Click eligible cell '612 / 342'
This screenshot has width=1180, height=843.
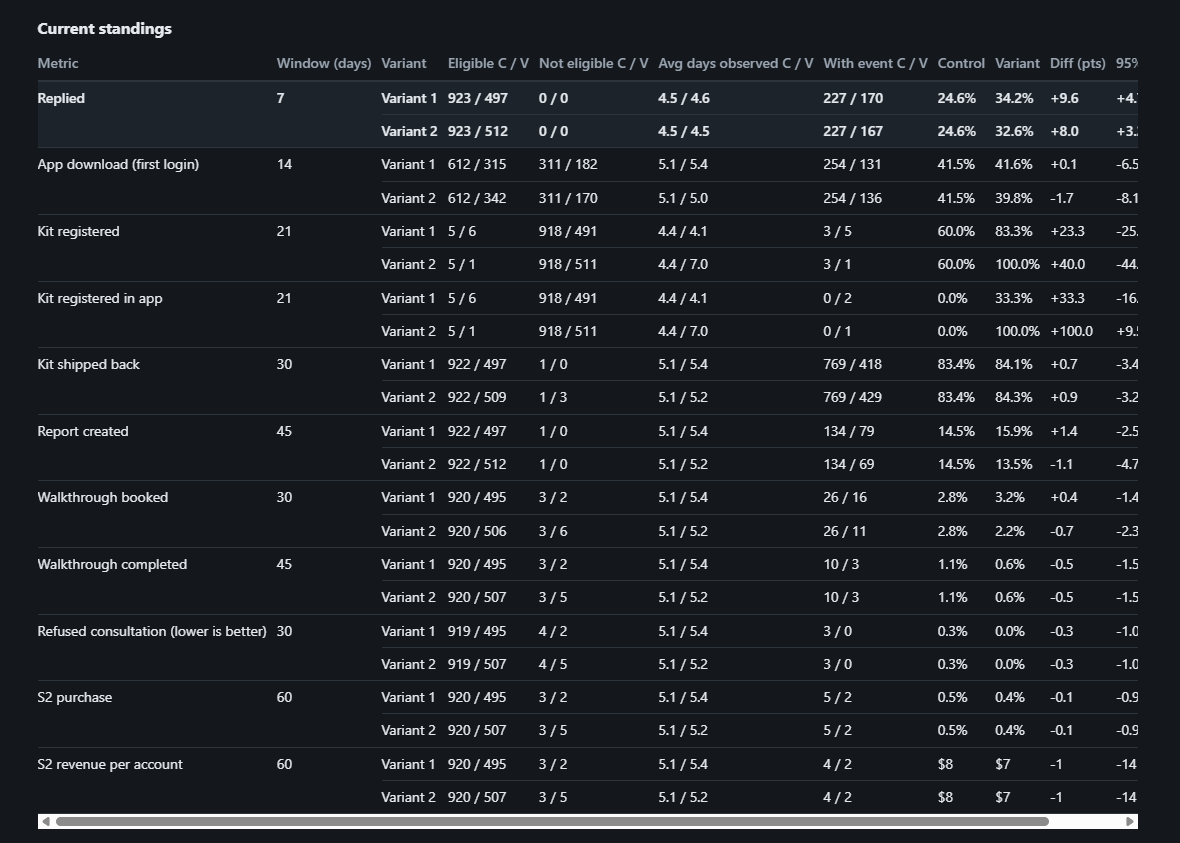tap(477, 198)
